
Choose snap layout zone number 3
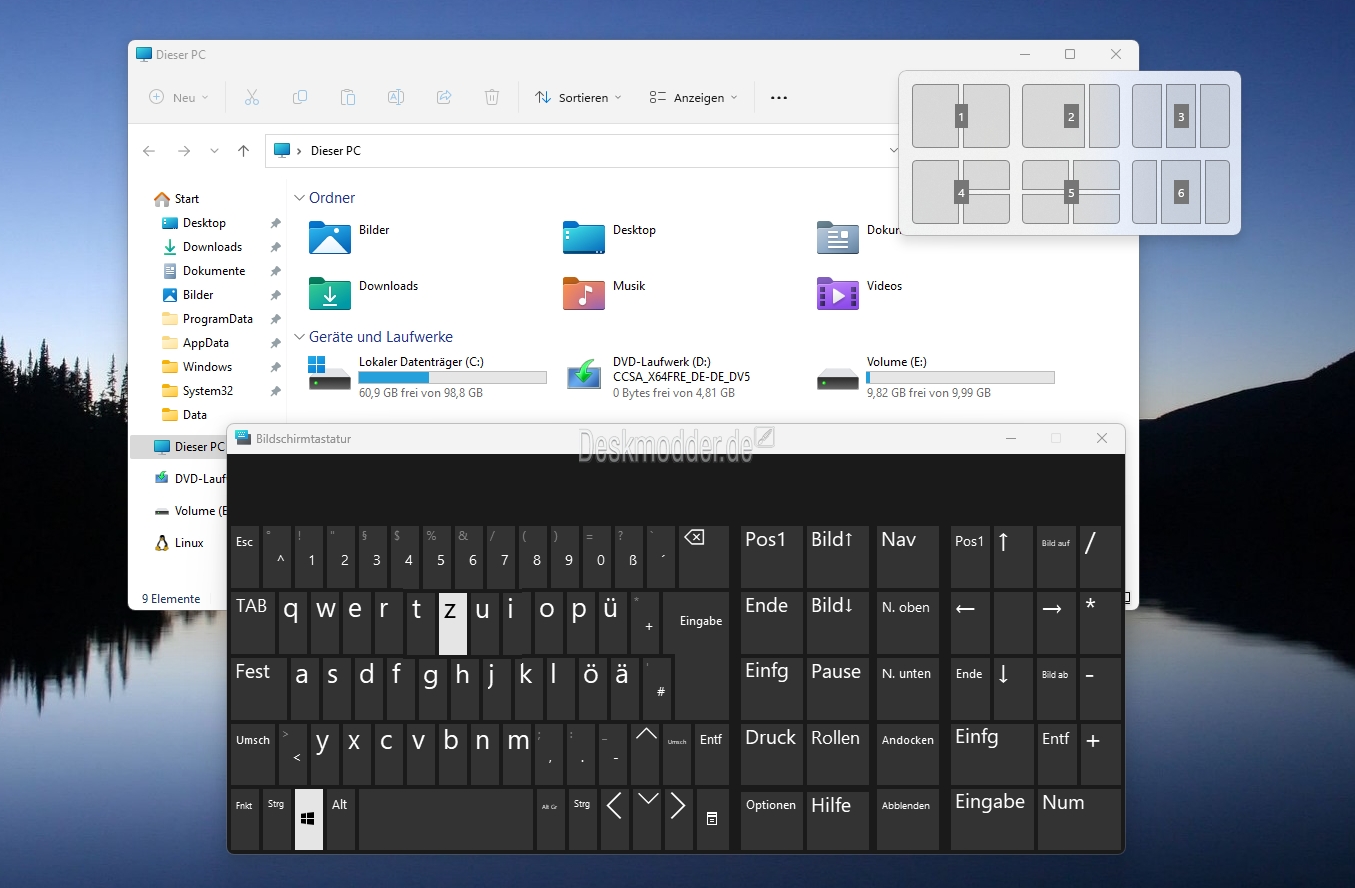(x=1181, y=116)
